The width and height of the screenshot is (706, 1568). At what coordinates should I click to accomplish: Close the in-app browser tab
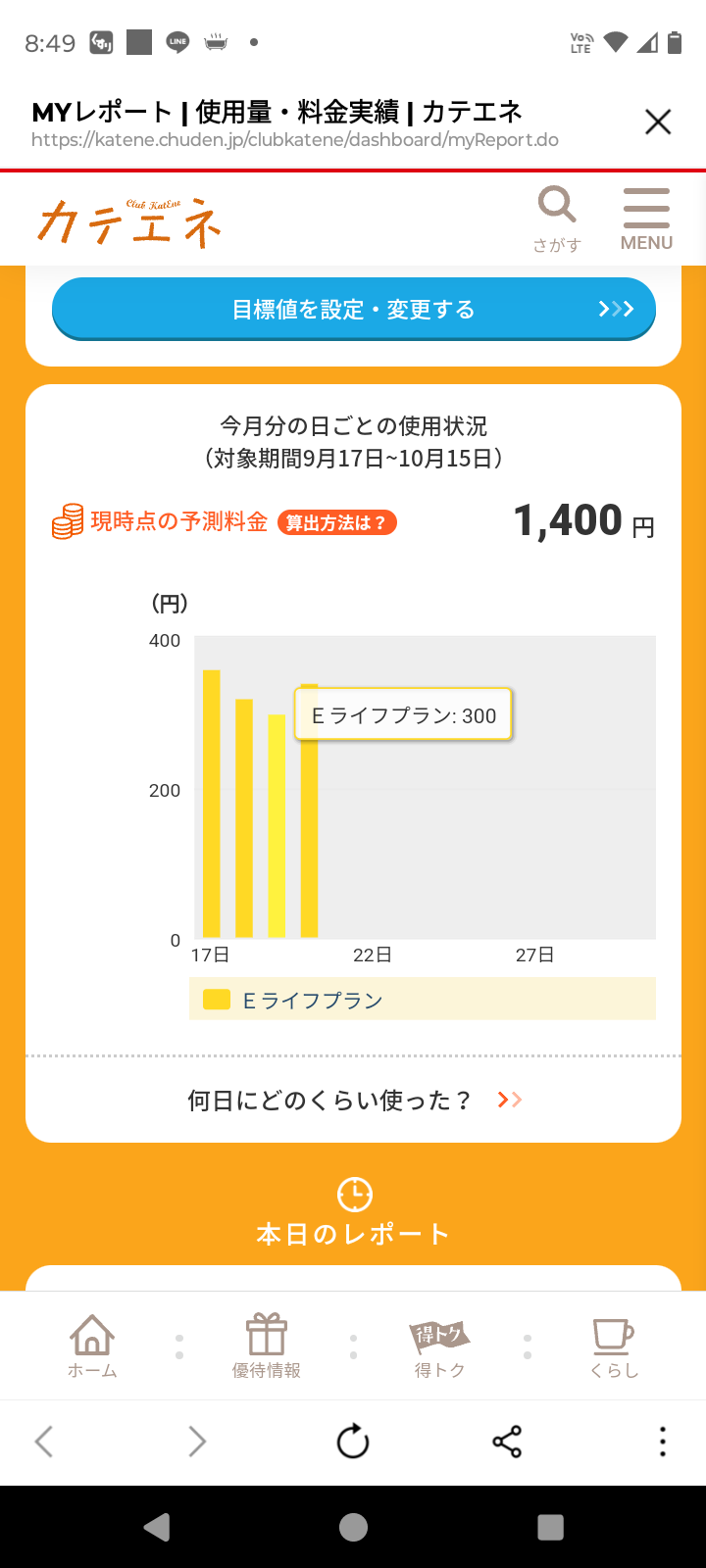pyautogui.click(x=658, y=122)
